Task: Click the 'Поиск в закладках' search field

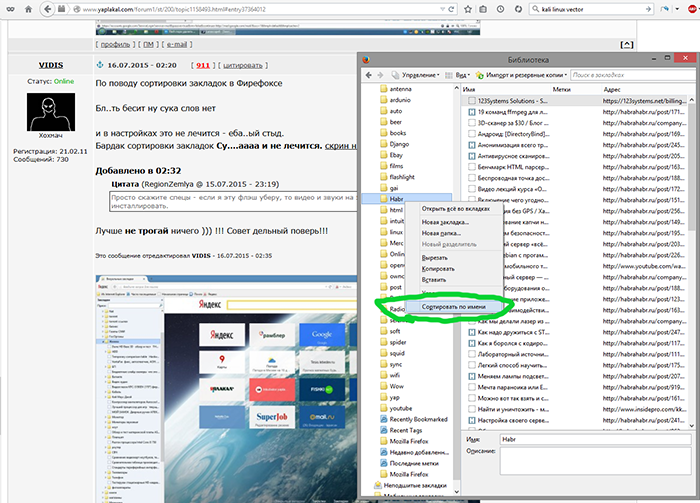Action: pyautogui.click(x=633, y=75)
